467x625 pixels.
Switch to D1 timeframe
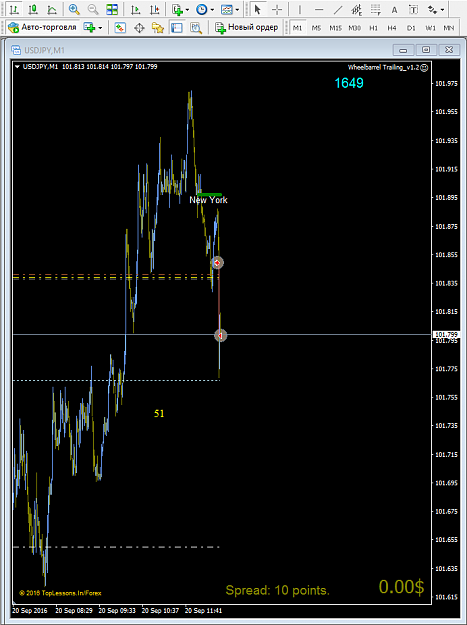[411, 28]
